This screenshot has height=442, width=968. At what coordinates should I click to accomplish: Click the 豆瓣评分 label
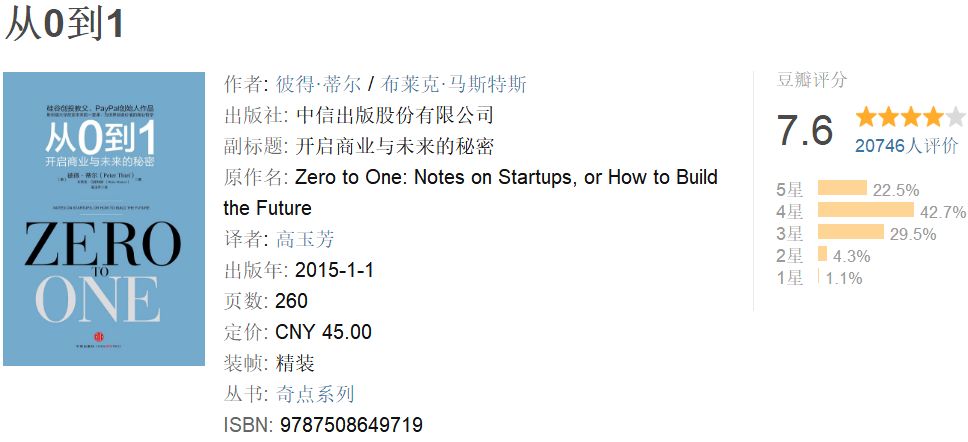click(812, 81)
